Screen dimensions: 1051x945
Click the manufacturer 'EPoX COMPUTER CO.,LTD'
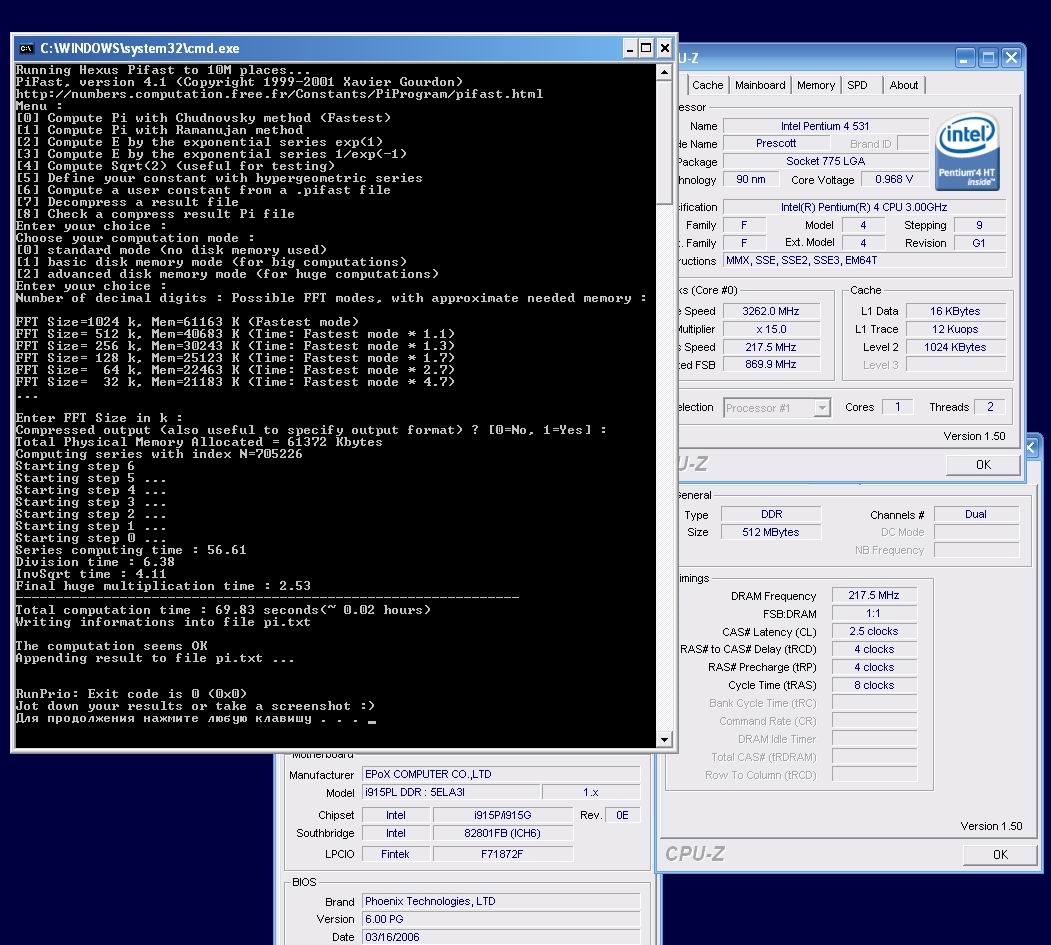coord(501,774)
